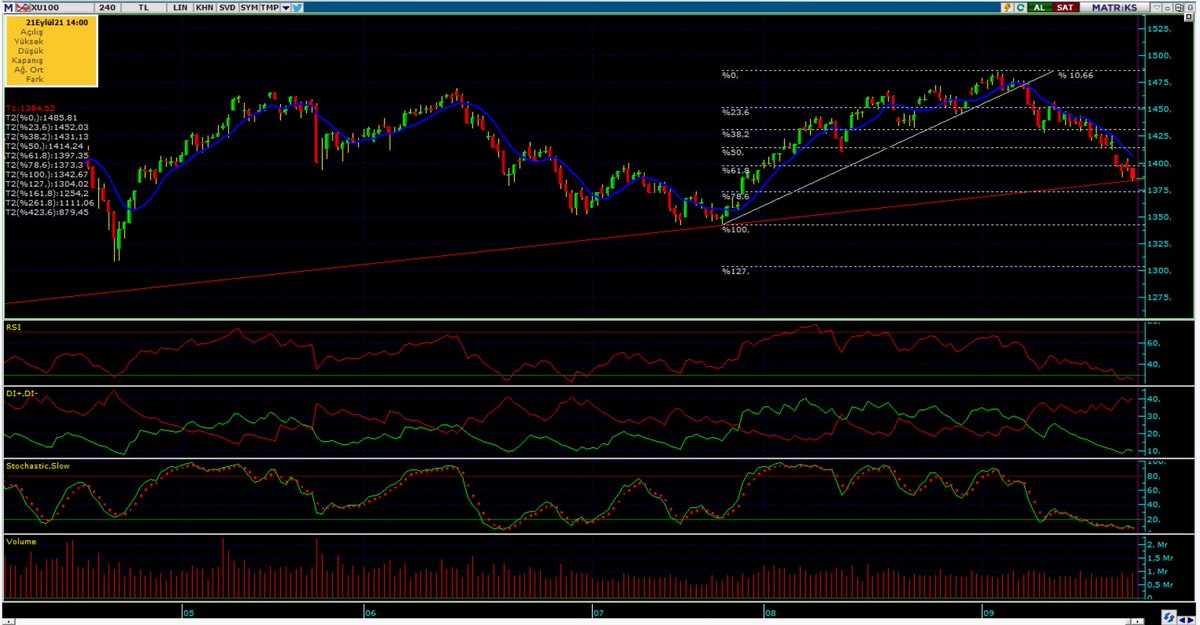Expand the dropdown arrow after TMP
This screenshot has width=1200, height=625.
point(286,7)
